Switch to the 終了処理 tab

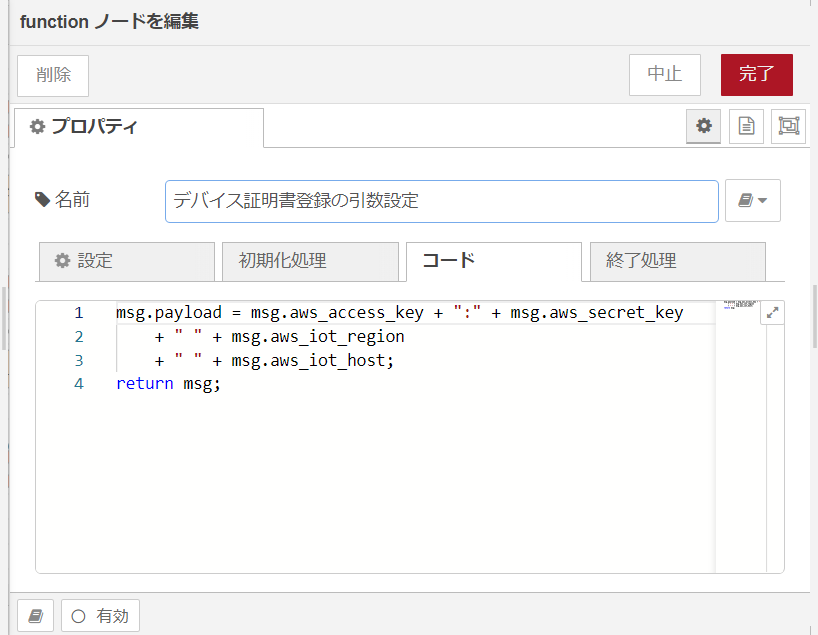(678, 261)
